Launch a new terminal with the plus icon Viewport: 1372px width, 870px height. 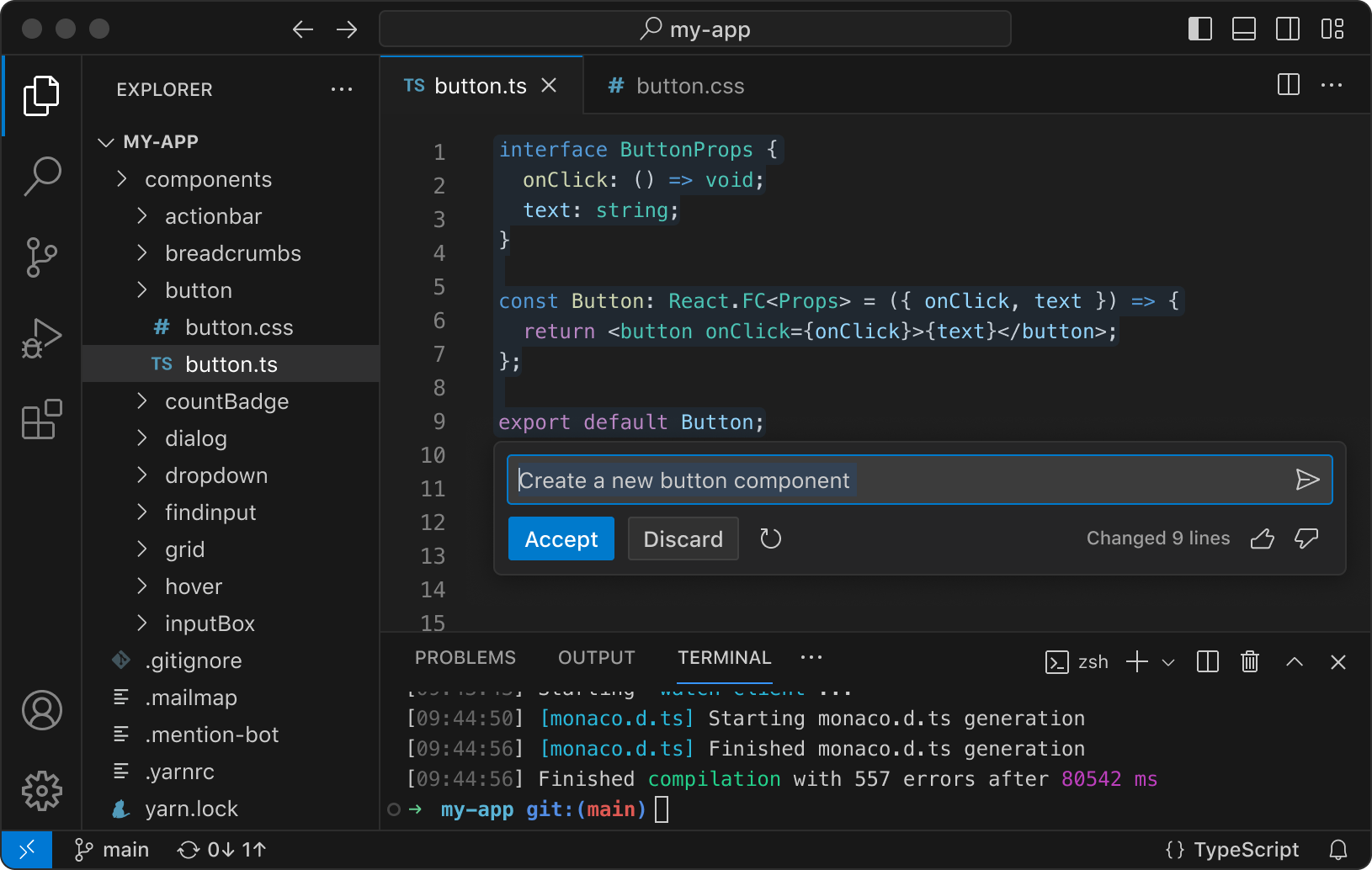point(1137,662)
